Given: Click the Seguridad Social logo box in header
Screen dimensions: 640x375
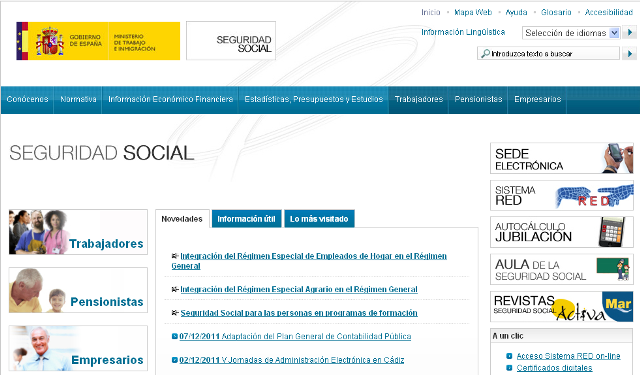Looking at the screenshot, I should pos(231,41).
